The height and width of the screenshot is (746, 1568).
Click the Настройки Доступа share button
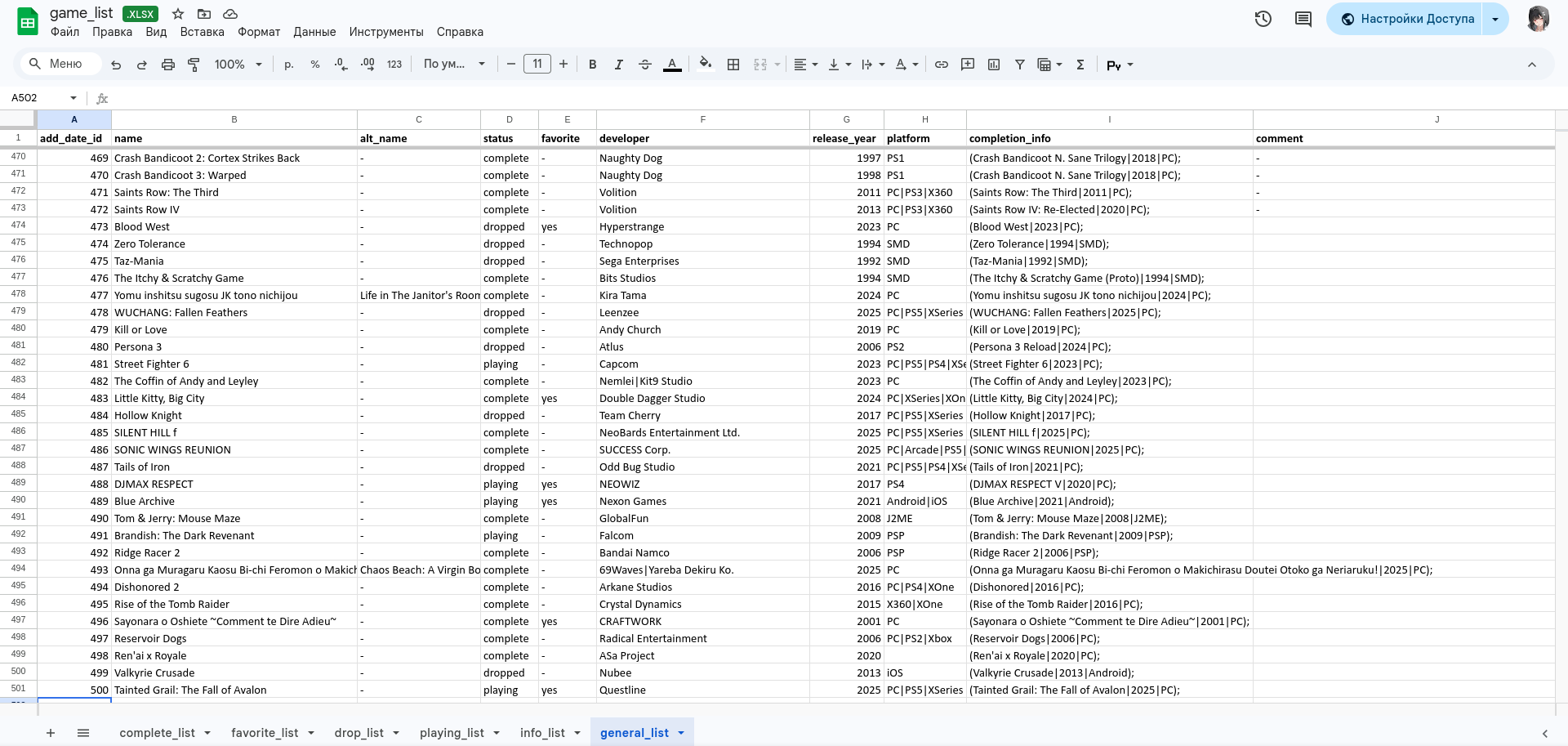pos(1407,19)
